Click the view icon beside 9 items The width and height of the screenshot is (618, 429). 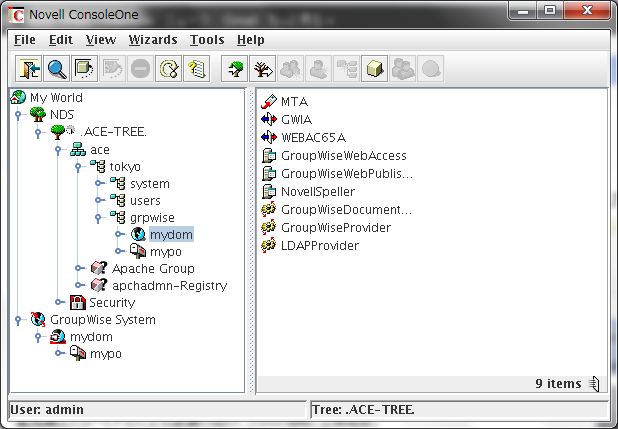pos(594,384)
